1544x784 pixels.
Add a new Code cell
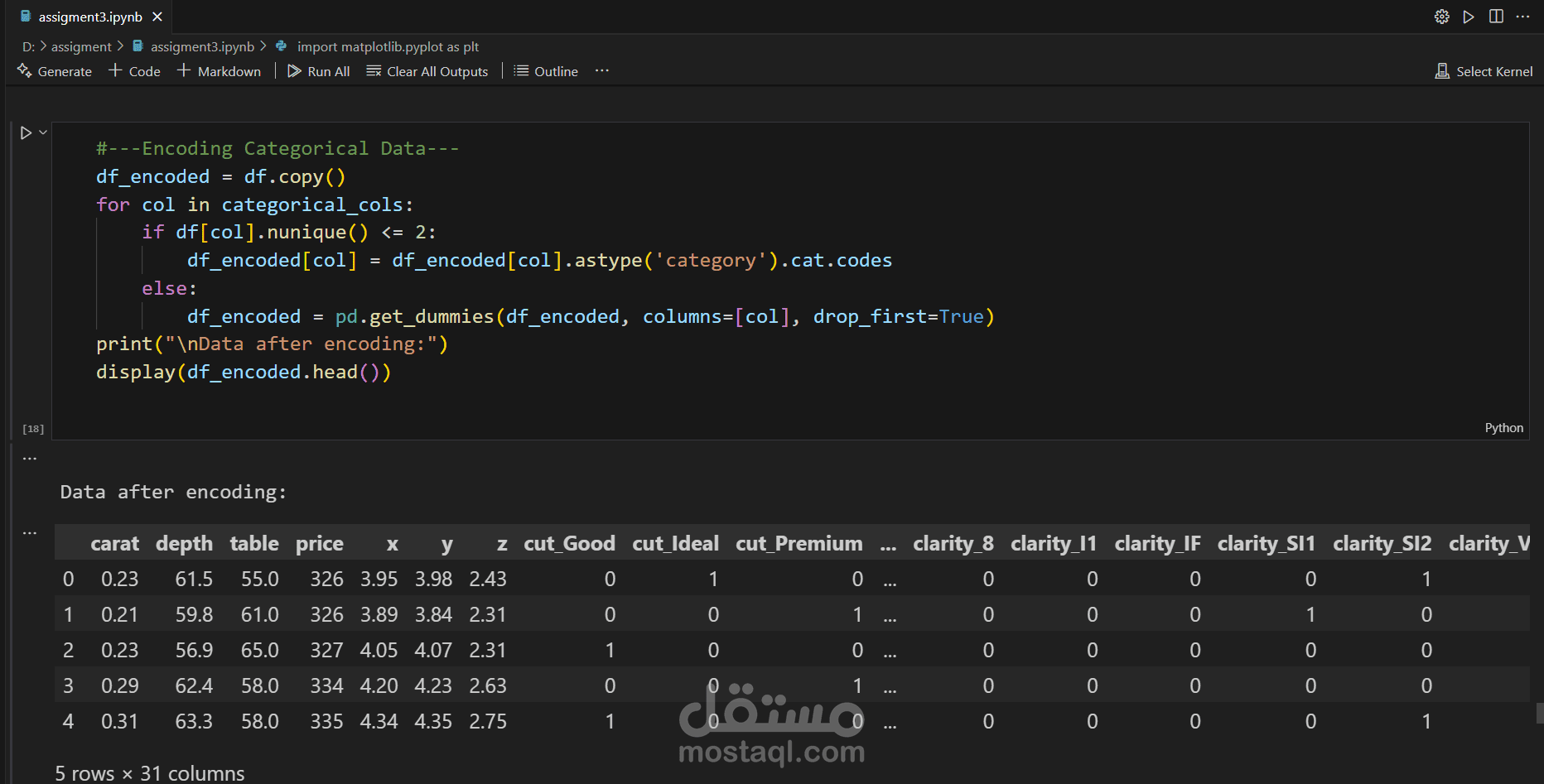coord(135,71)
